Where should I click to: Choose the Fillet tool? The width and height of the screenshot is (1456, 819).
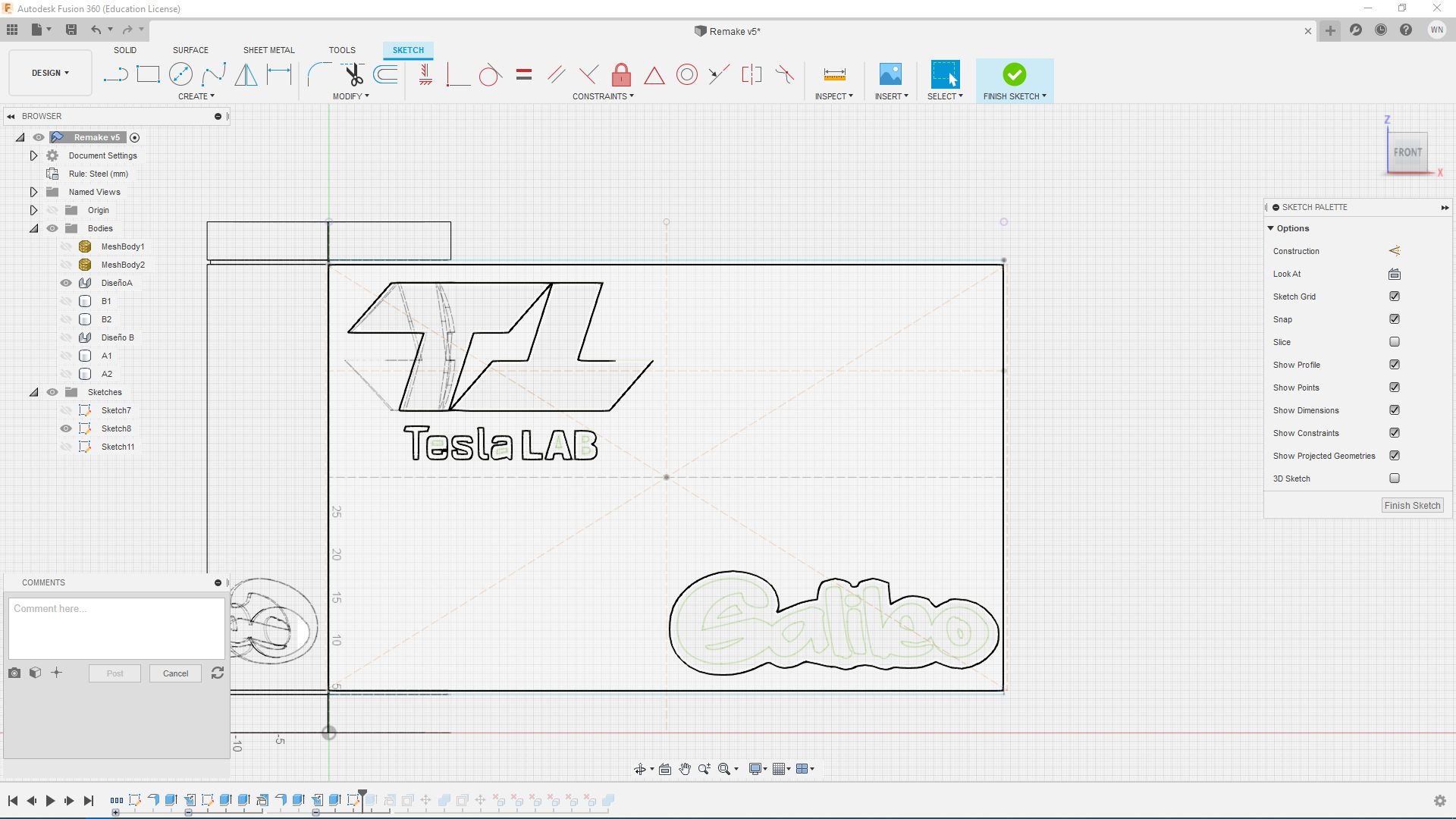[x=318, y=74]
